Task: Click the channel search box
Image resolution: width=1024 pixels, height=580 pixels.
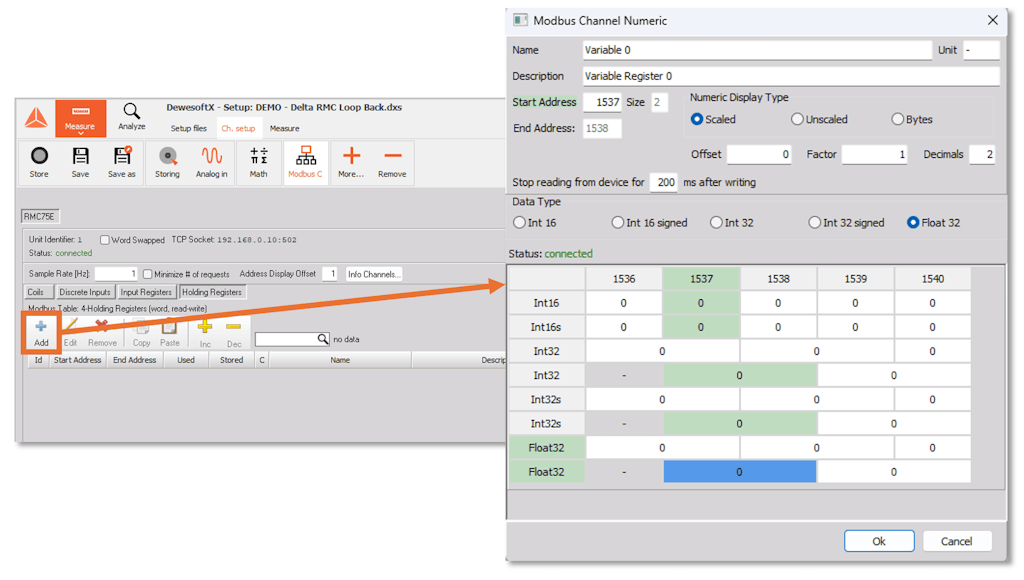Action: click(x=292, y=339)
